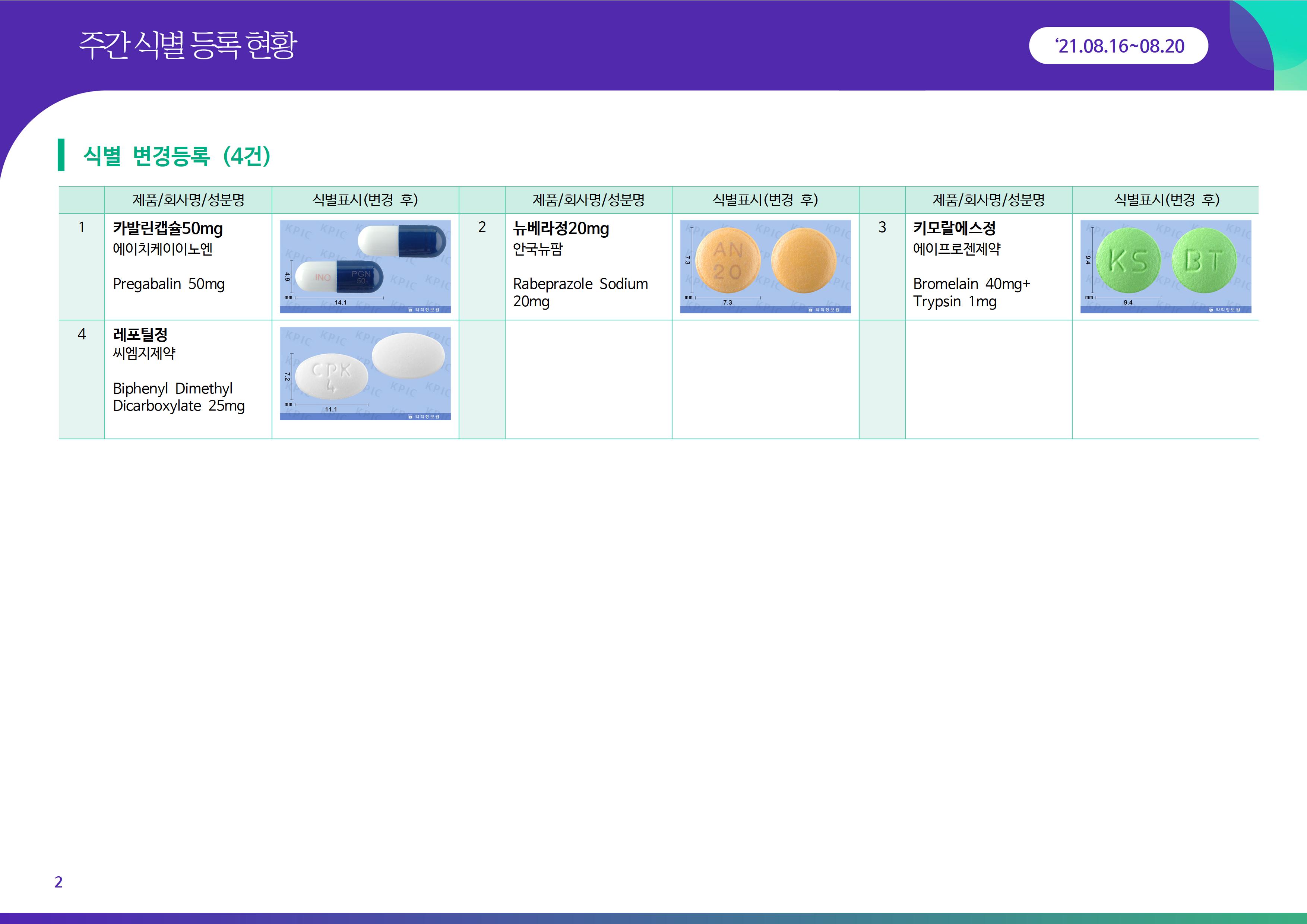Click the 레포틸정 white tablet image

coord(365,373)
